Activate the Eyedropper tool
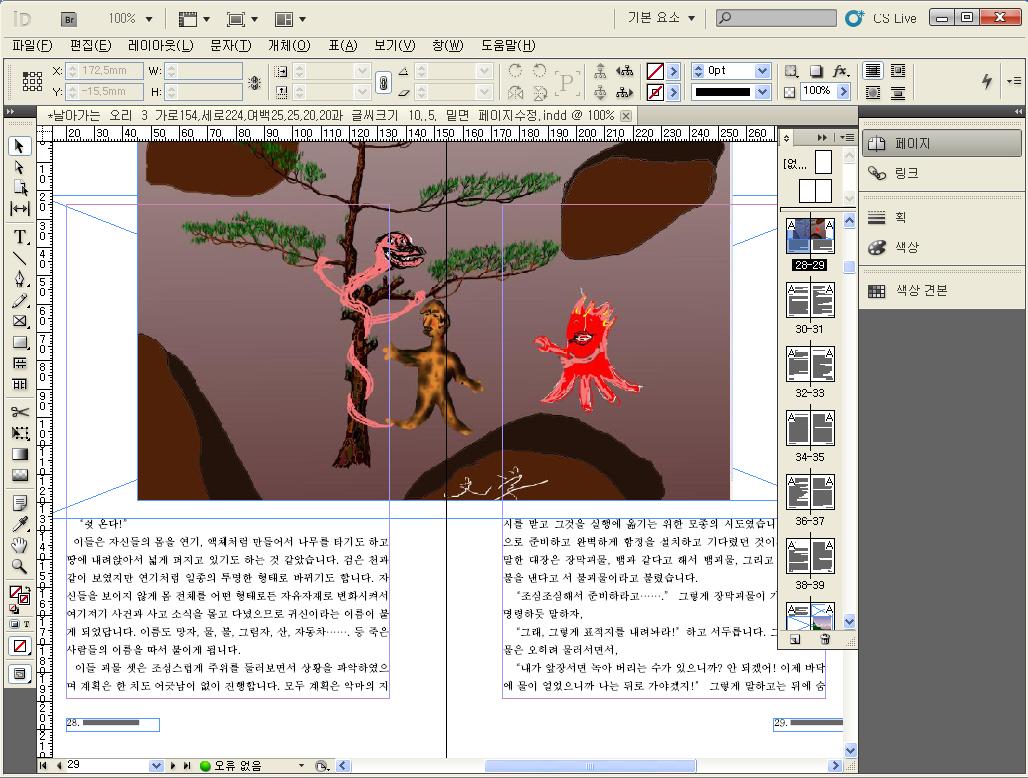The image size is (1028, 778). [19, 524]
